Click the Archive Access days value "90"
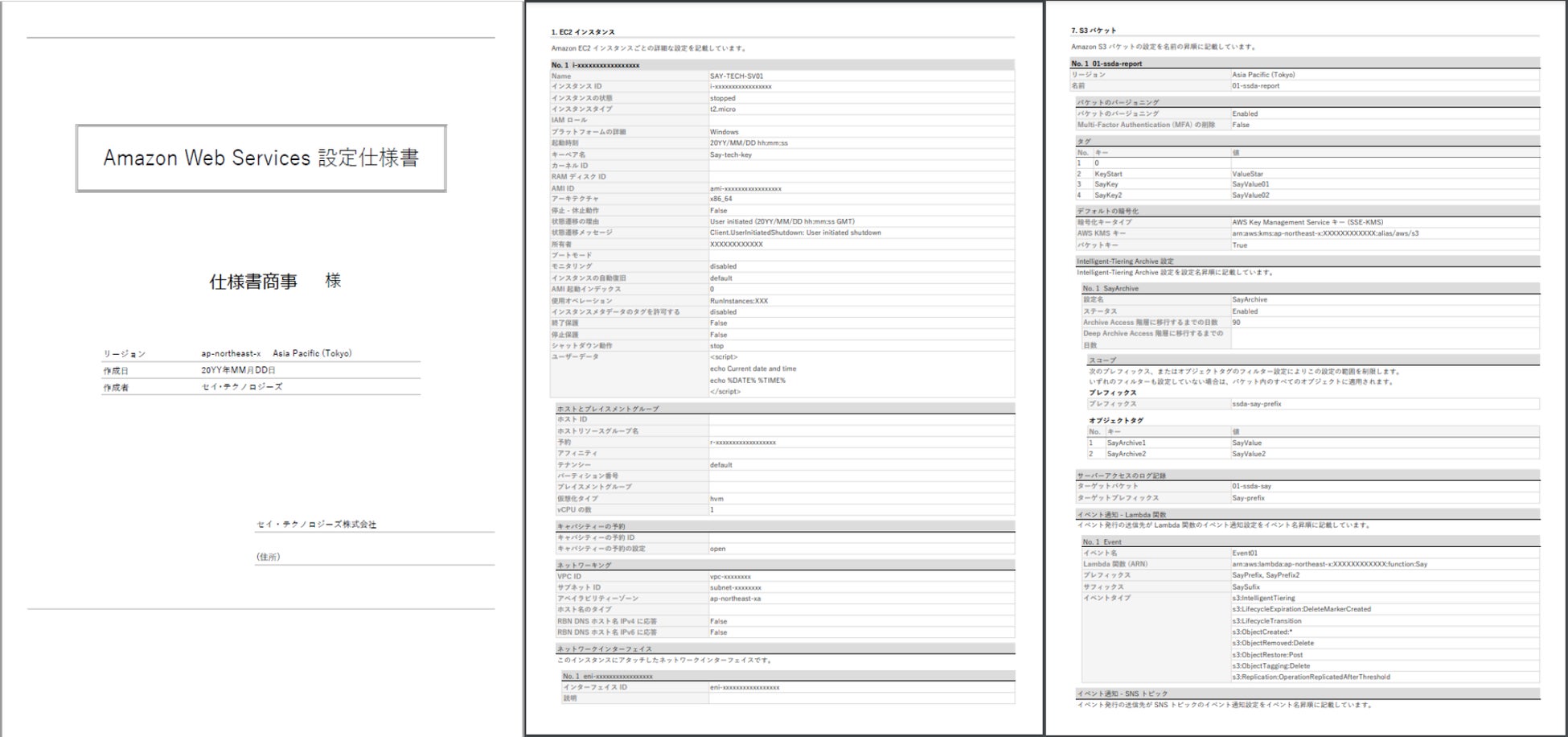Viewport: 1568px width, 737px height. 1236,323
